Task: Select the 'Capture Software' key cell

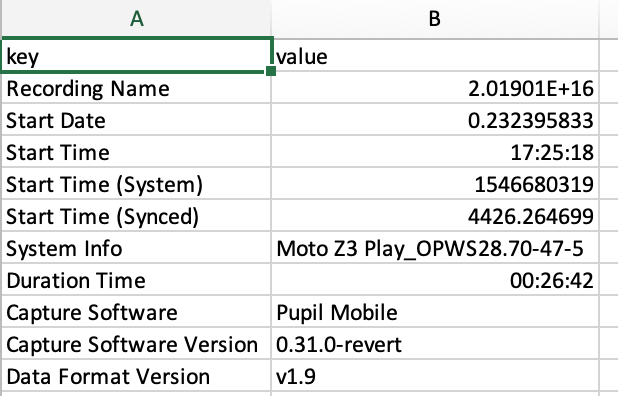Action: click(136, 312)
